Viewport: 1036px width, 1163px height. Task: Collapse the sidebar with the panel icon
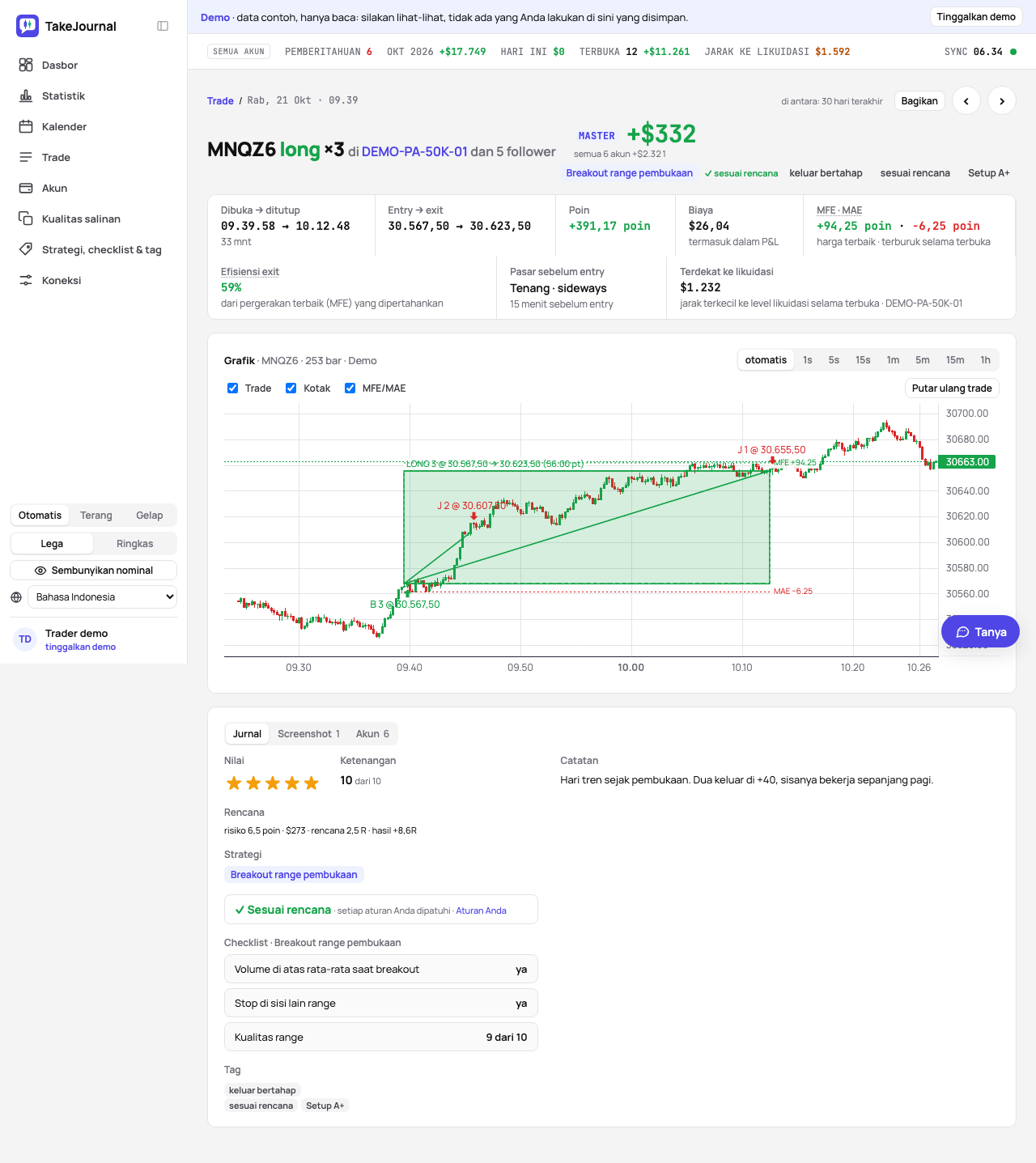[163, 26]
